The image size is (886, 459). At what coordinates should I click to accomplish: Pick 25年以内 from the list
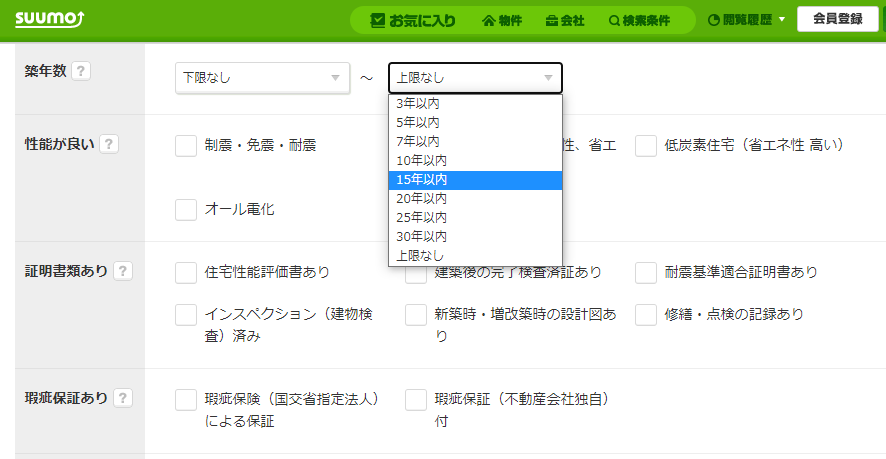[x=475, y=218]
